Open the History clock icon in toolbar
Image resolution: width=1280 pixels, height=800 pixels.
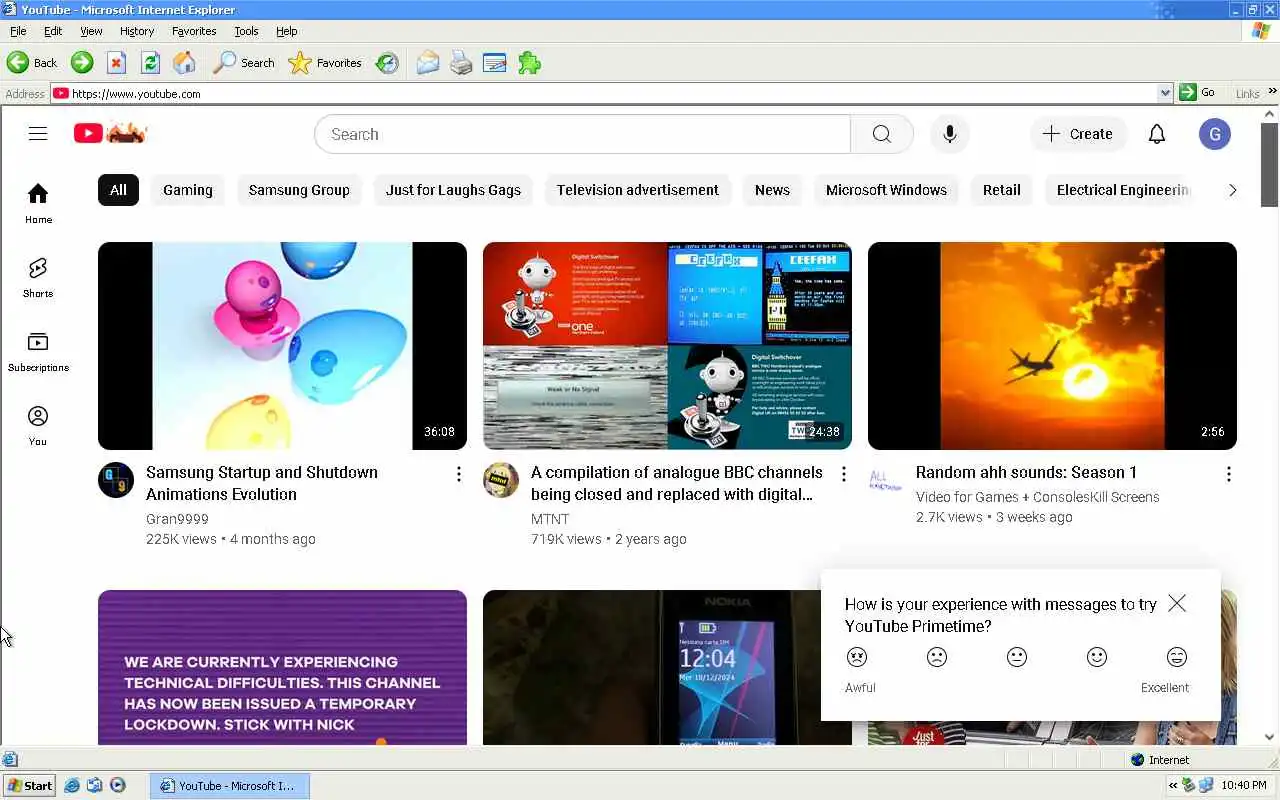coord(387,63)
